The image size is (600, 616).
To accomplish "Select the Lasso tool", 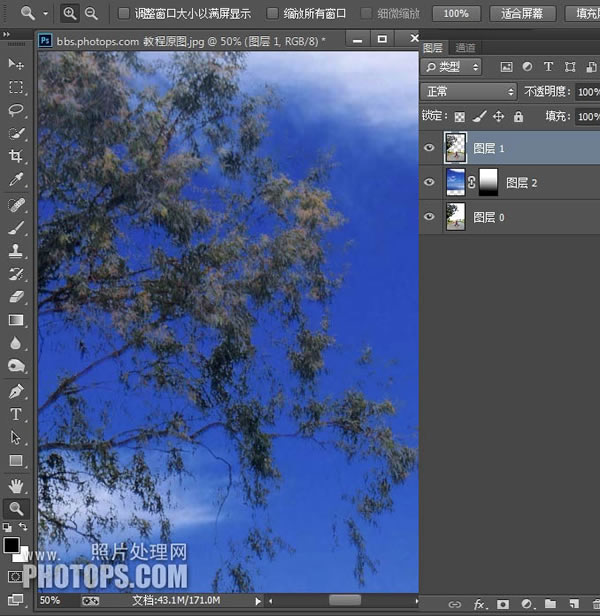I will tap(16, 110).
